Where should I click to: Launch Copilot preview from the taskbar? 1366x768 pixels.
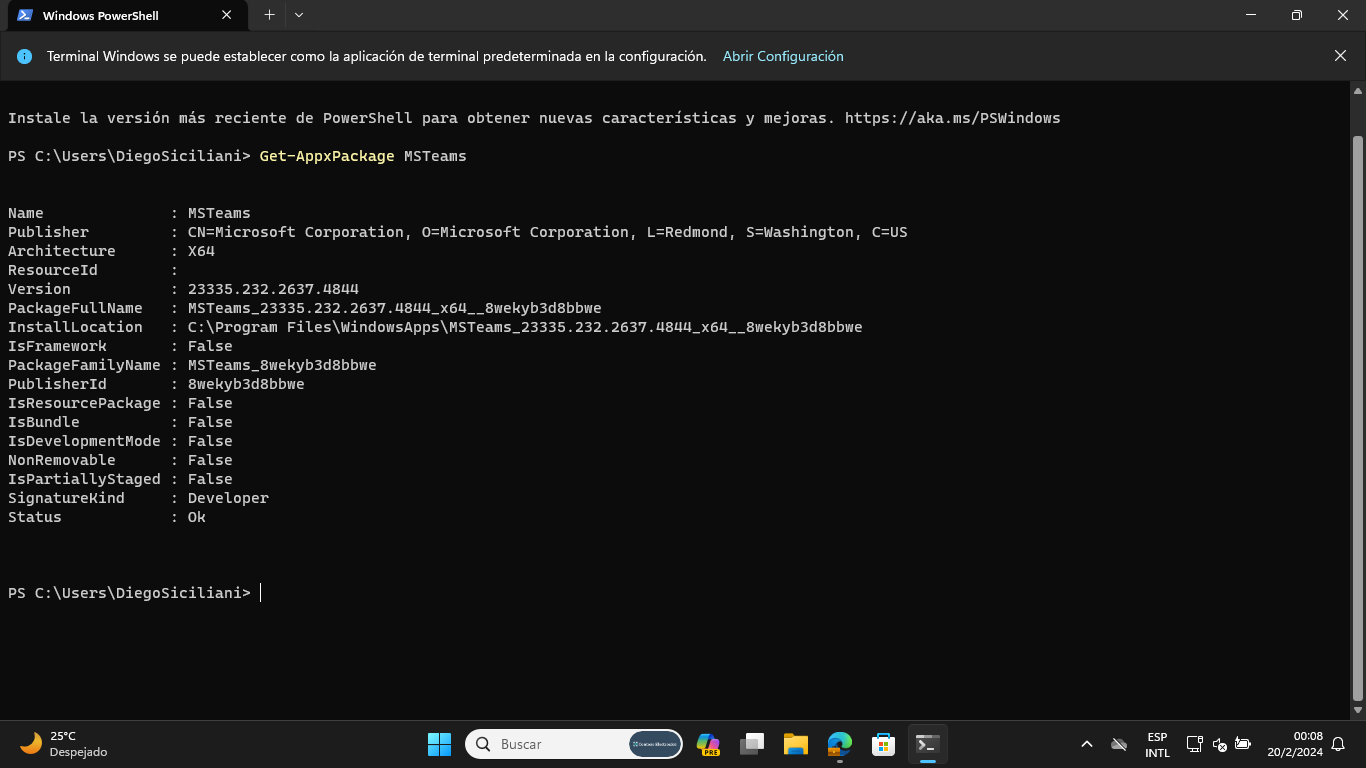pos(708,744)
